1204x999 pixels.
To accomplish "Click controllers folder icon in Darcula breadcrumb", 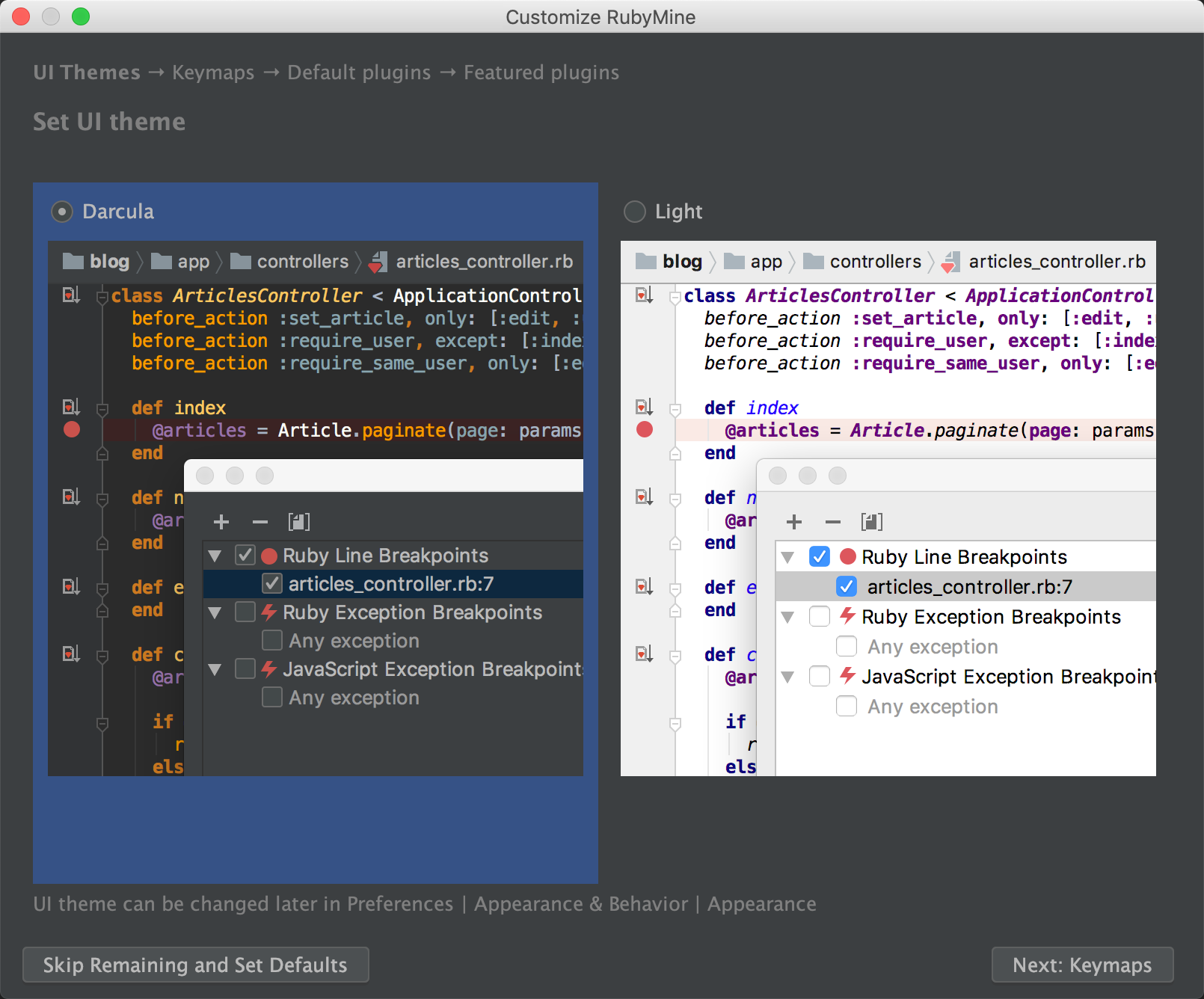I will (241, 261).
